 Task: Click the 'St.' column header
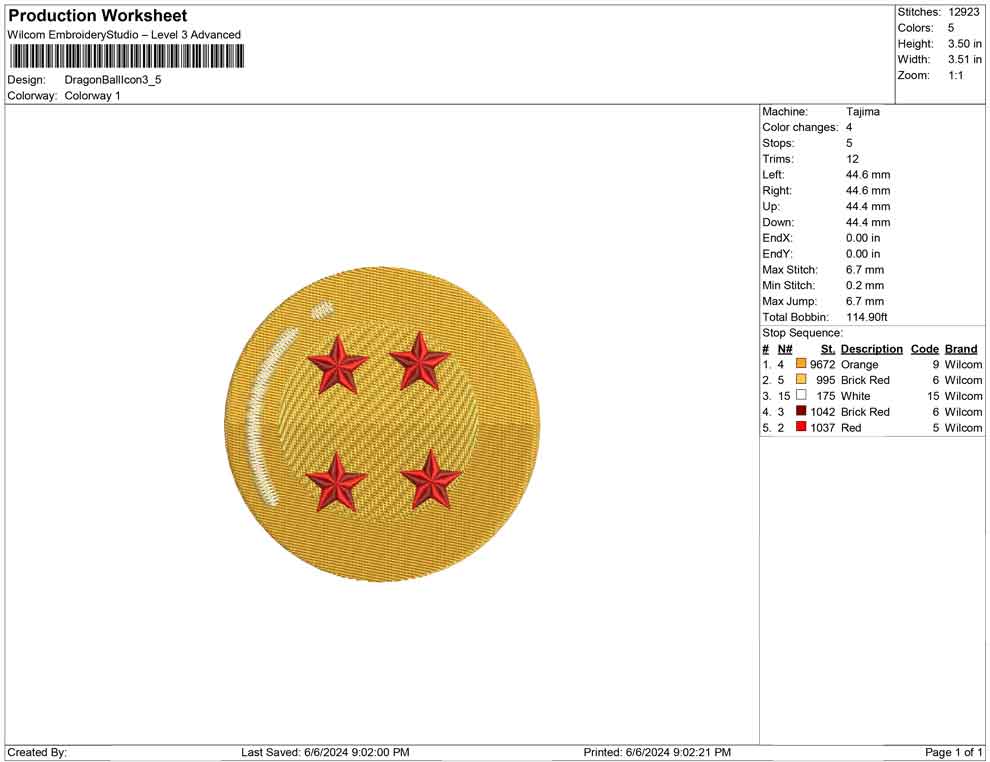coord(828,348)
